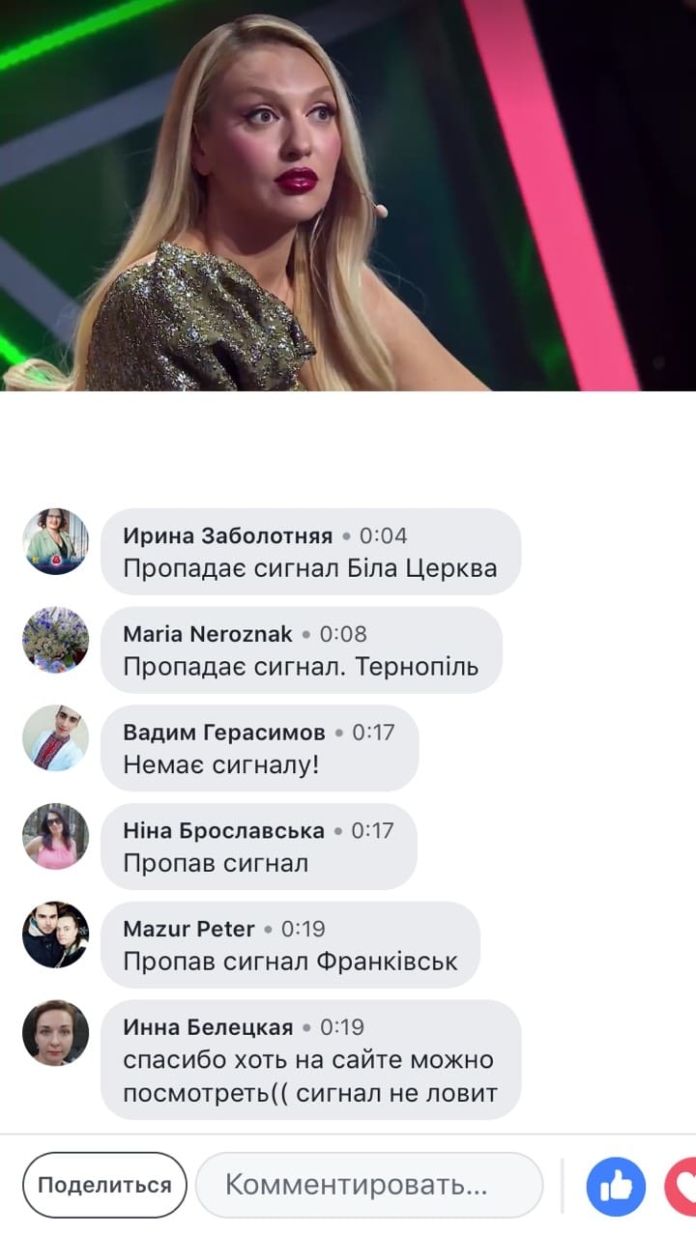Tap the blue Like thumbs-up icon
This screenshot has width=696, height=1237.
pyautogui.click(x=616, y=1186)
